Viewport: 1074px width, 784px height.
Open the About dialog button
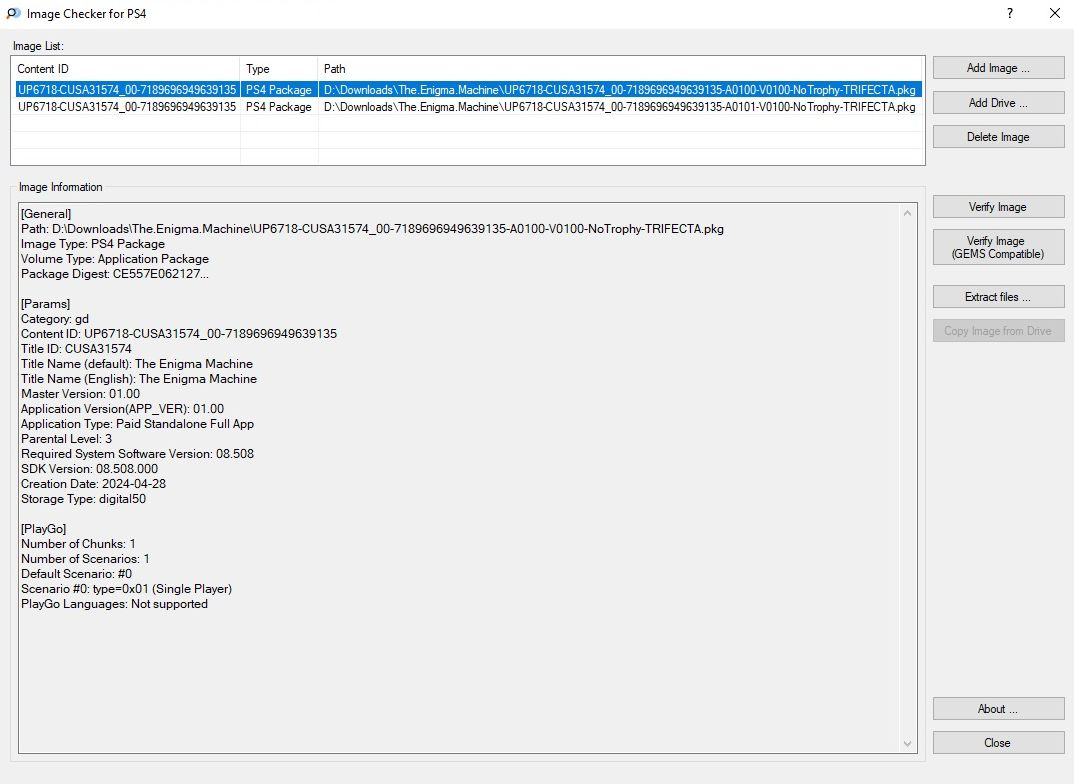point(998,709)
